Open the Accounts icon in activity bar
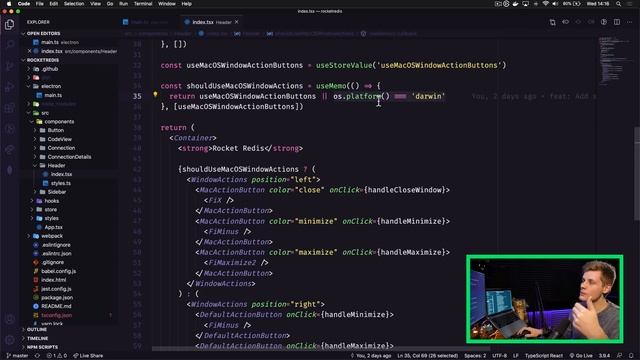 pos(9,319)
